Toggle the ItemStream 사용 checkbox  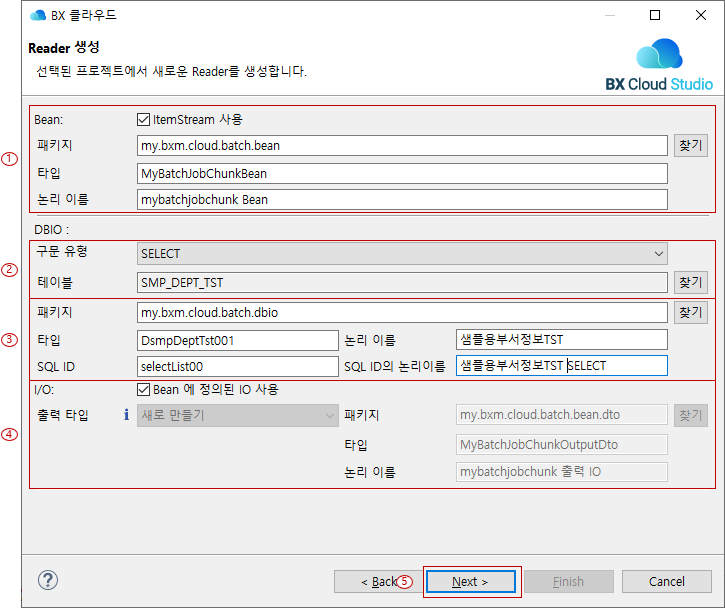coord(144,120)
